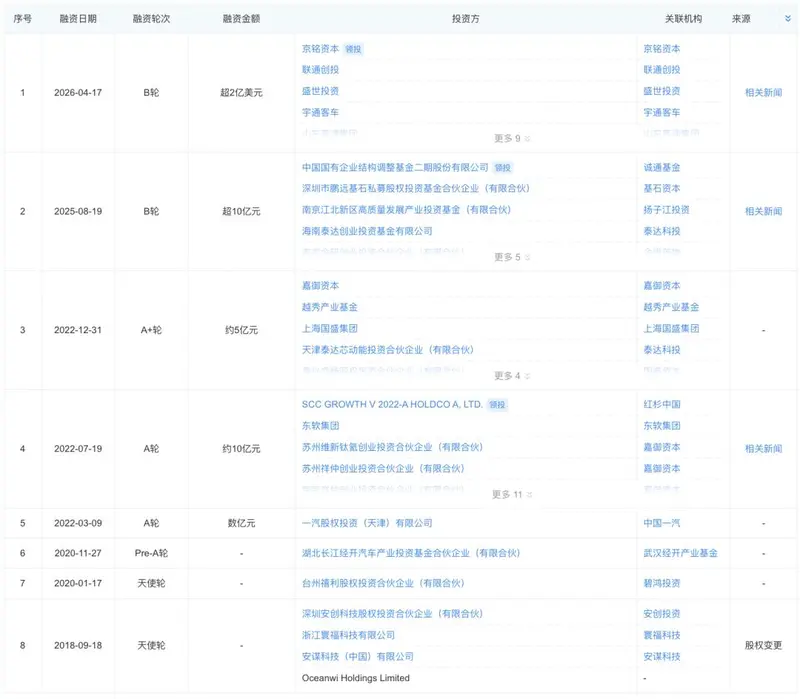Image resolution: width=800 pixels, height=699 pixels.
Task: Click the 投资方 column header
Action: [x=465, y=19]
